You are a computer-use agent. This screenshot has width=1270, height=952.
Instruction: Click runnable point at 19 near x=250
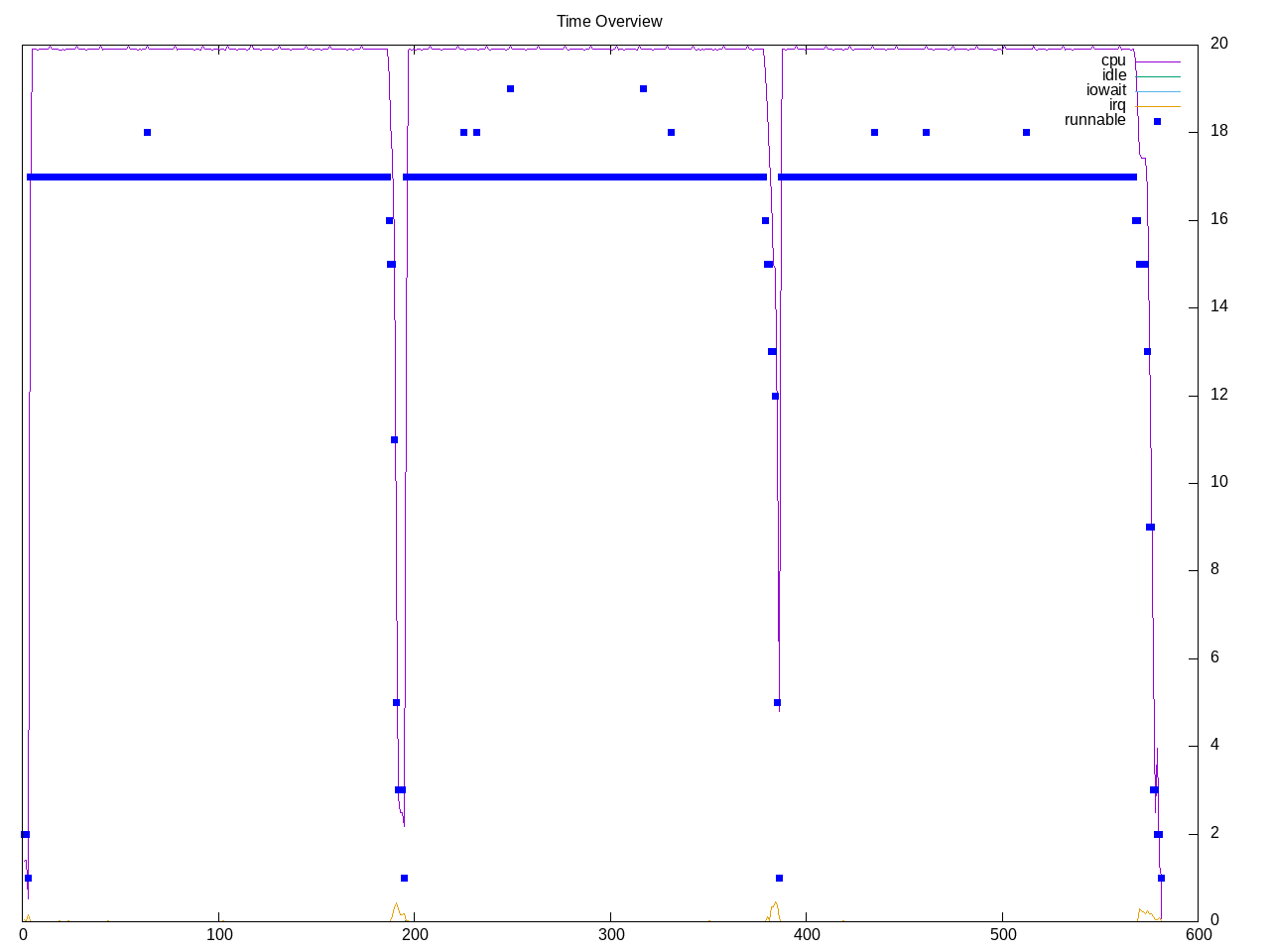[x=510, y=89]
